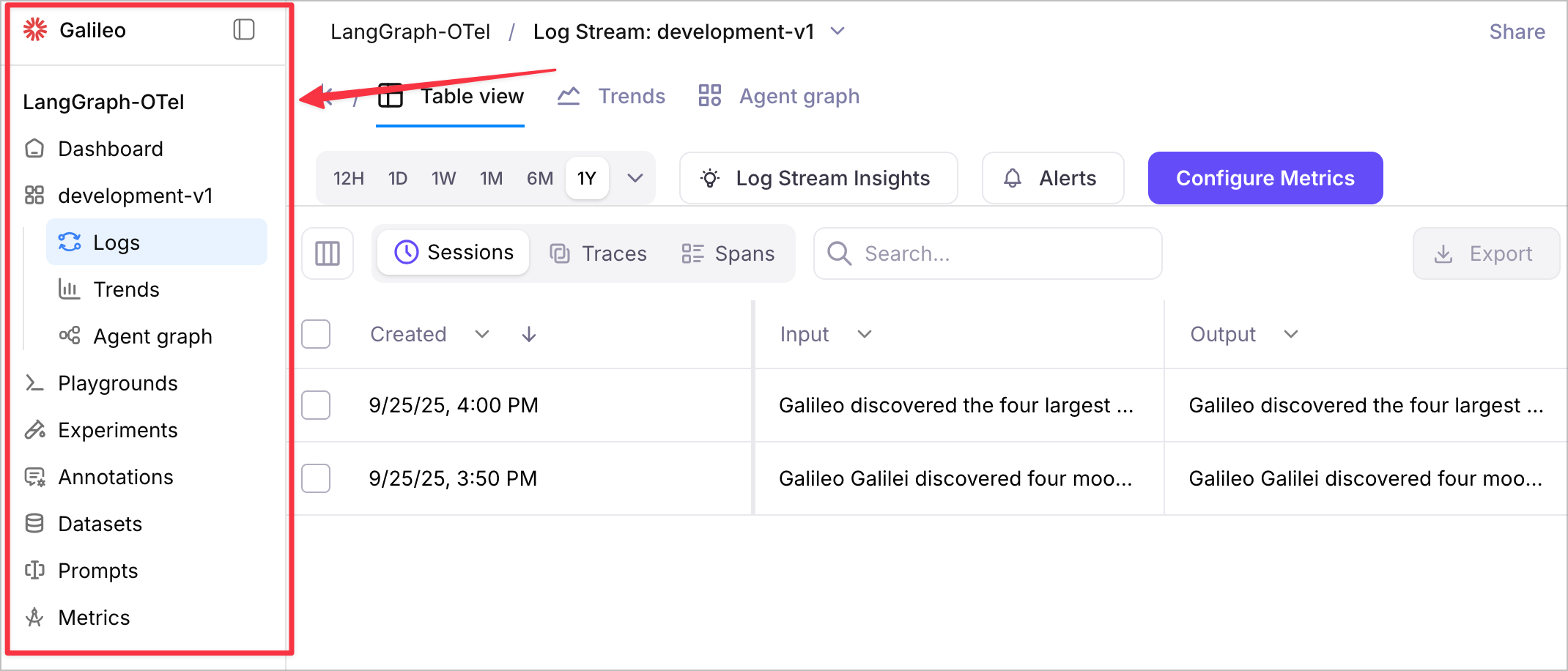Click the Share button
1568x671 pixels.
(1517, 31)
